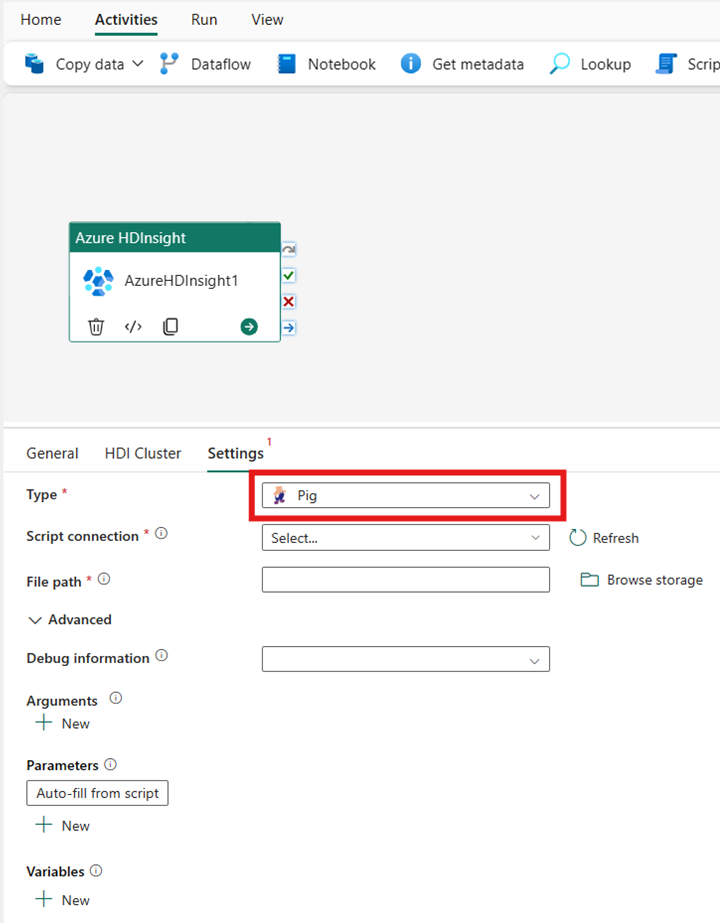
Task: Click the On fail red X connector
Action: [x=288, y=301]
